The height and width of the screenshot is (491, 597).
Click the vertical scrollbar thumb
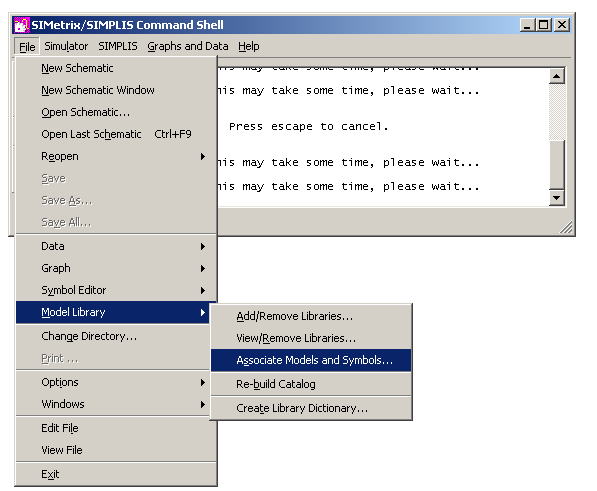click(x=557, y=164)
